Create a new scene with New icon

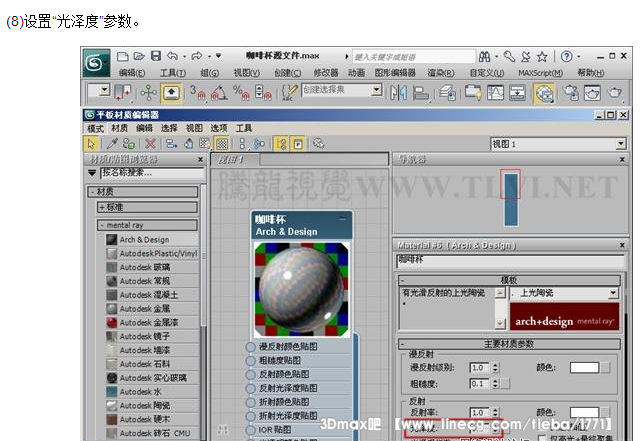tap(122, 56)
